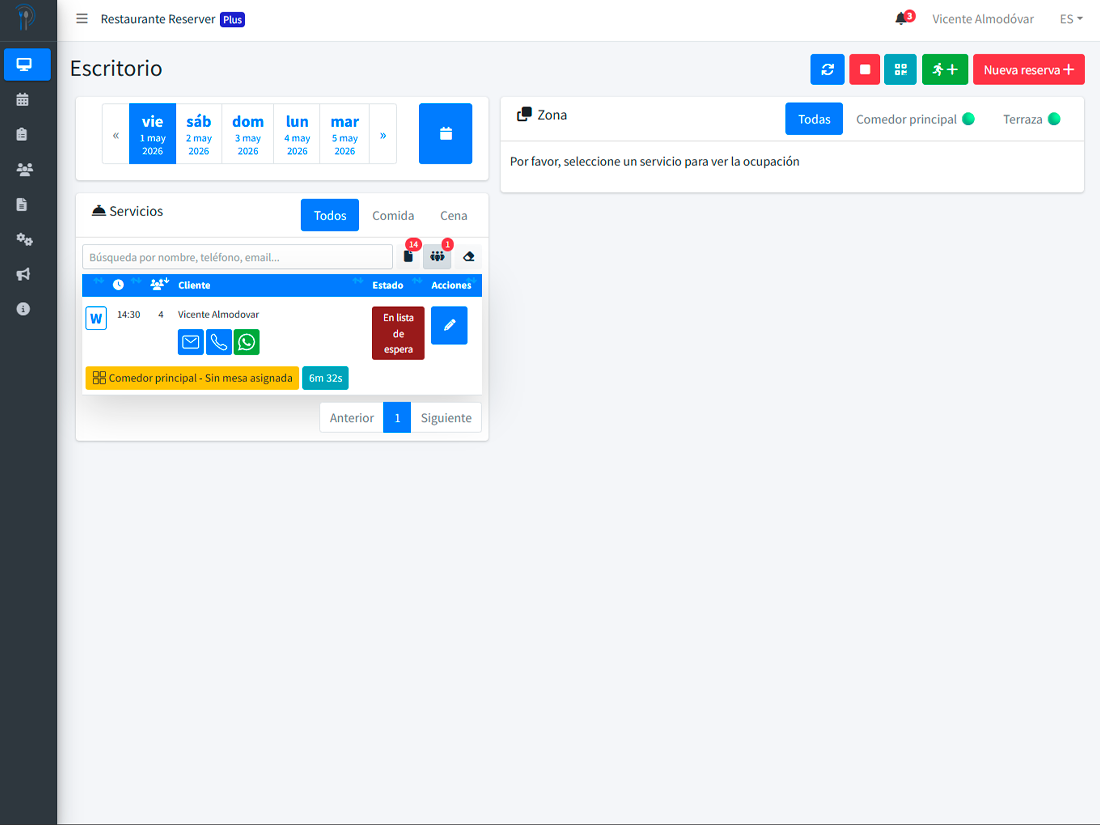Click the teal QR code button
The height and width of the screenshot is (825, 1100).
[900, 69]
